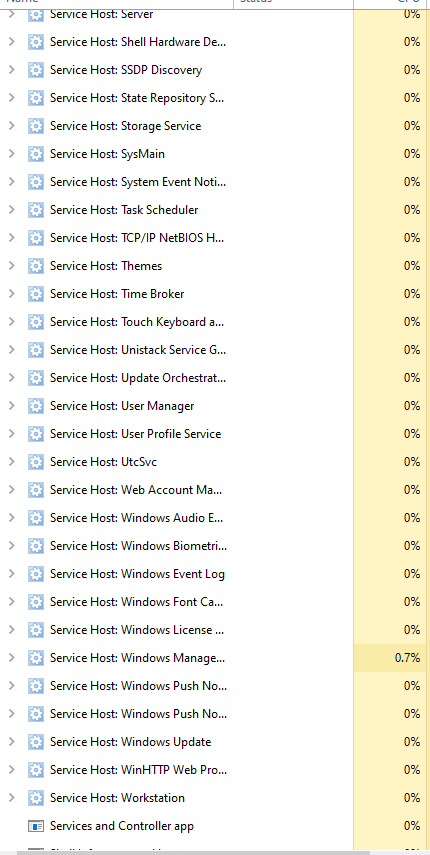This screenshot has height=855, width=430.
Task: Click the Themes service gear icon
Action: click(x=35, y=266)
